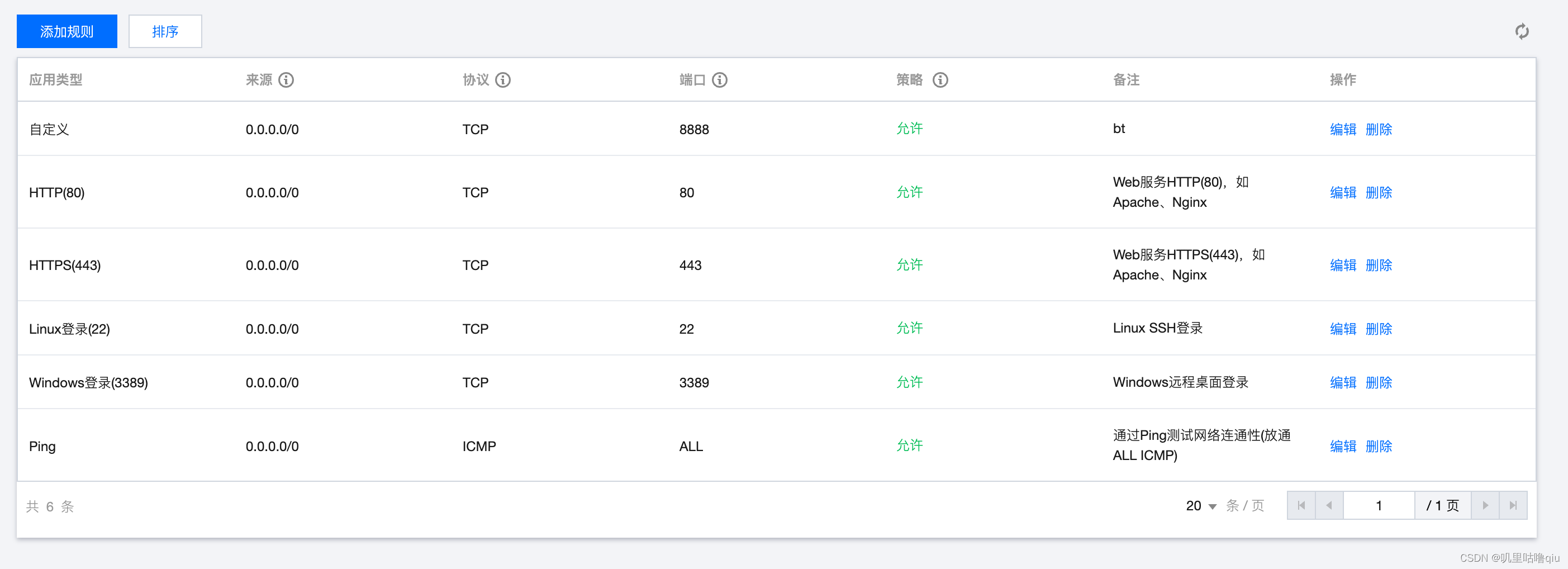The image size is (1568, 569).
Task: Edit the HTTPS(443) rule
Action: click(1343, 265)
